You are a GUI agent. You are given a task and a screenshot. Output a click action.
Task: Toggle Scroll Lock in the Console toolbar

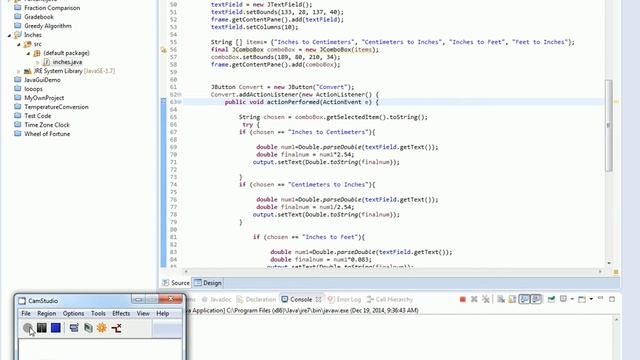click(512, 300)
